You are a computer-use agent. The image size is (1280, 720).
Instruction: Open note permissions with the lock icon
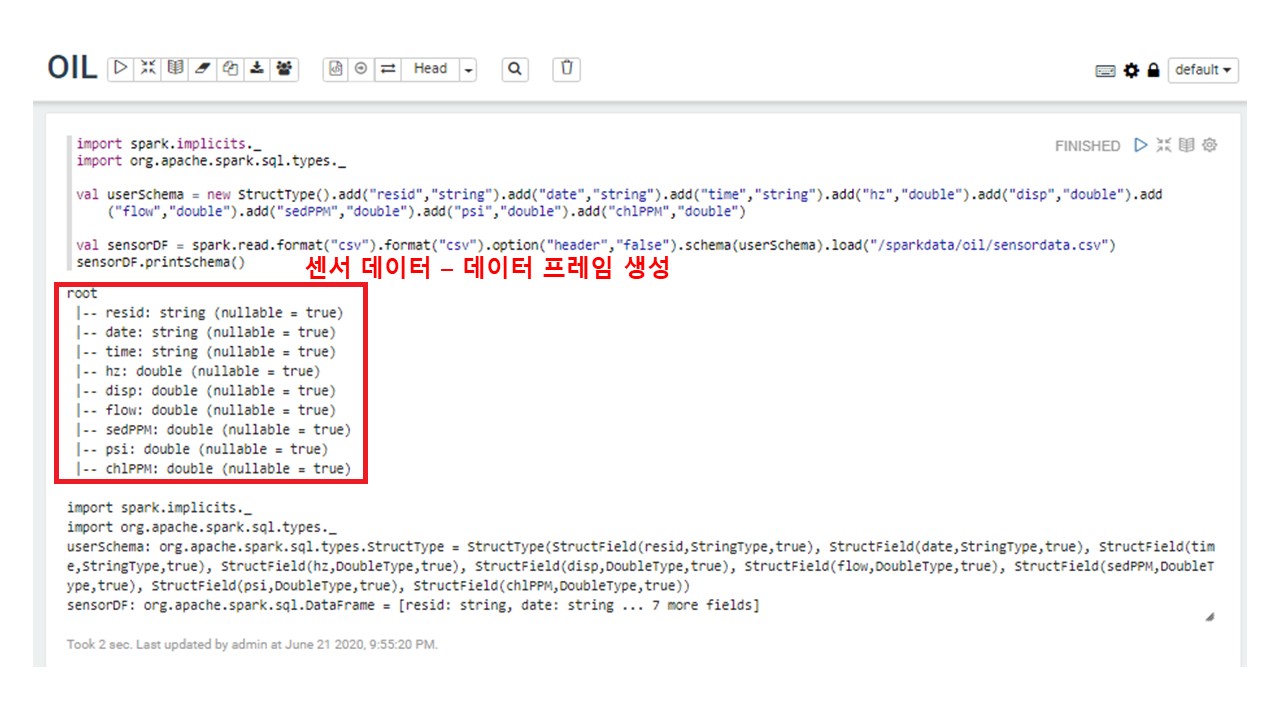click(x=1153, y=71)
